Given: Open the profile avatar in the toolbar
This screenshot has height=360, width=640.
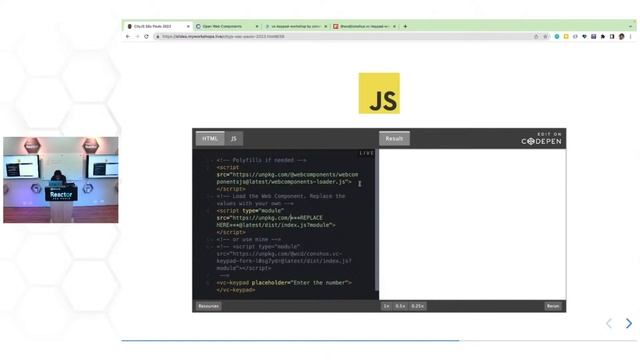Looking at the screenshot, I should click(x=621, y=37).
